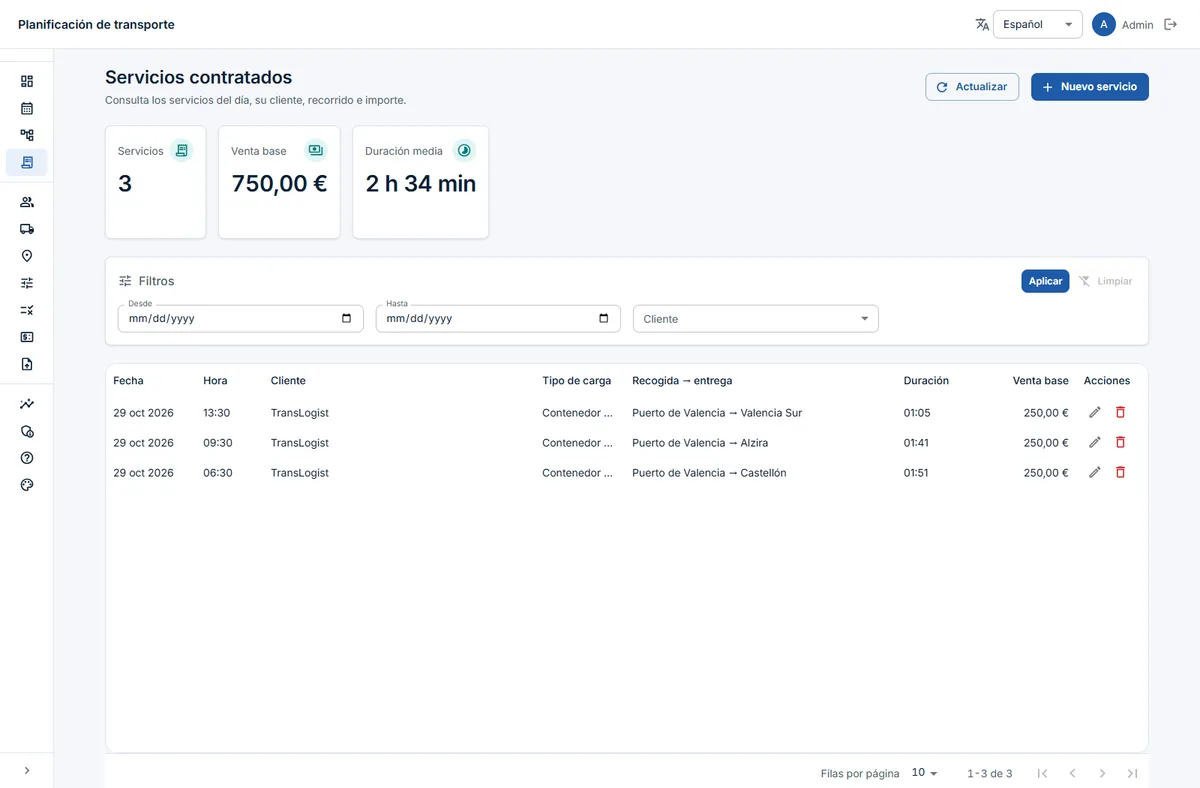Open the hierarchy tree icon in sidebar
1200x788 pixels.
click(27, 135)
